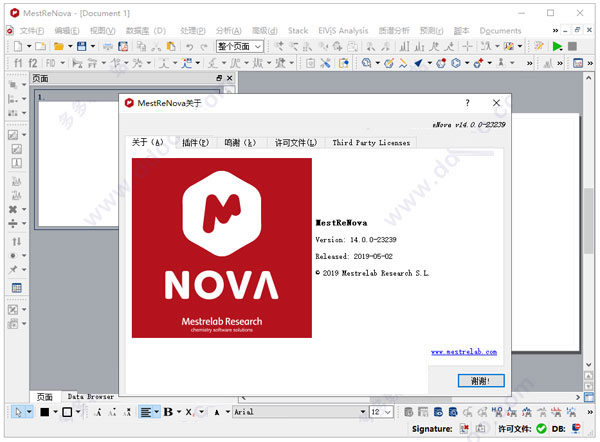Click the magnifier zoom tool icon
Viewport: 600px width, 442px height.
(x=366, y=63)
